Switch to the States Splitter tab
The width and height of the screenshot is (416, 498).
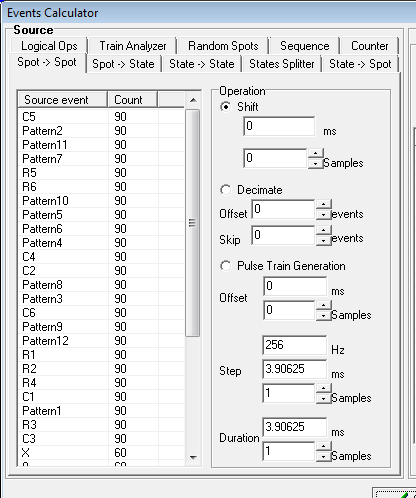[x=282, y=64]
